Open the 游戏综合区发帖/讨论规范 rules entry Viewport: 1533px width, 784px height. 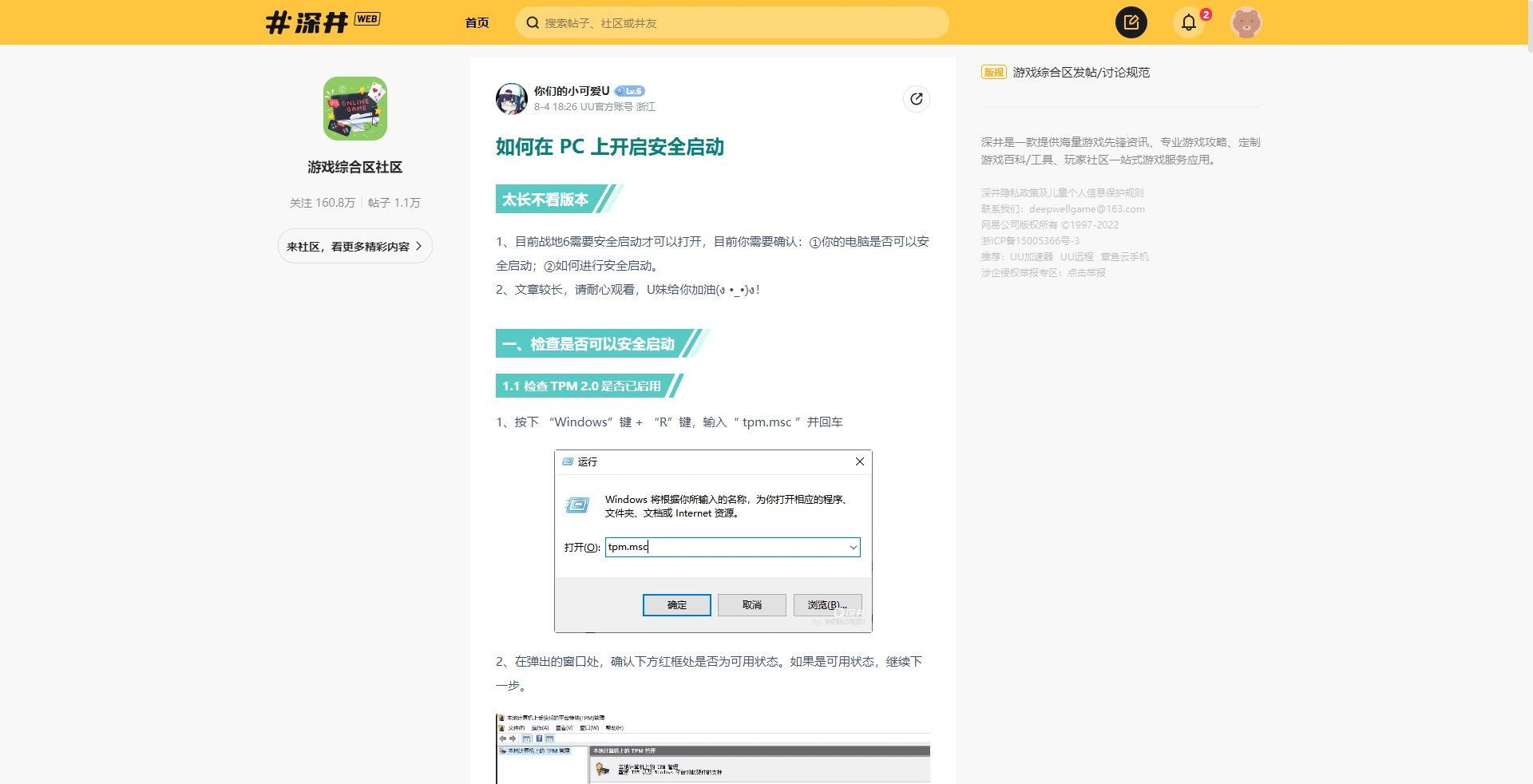pyautogui.click(x=1080, y=72)
